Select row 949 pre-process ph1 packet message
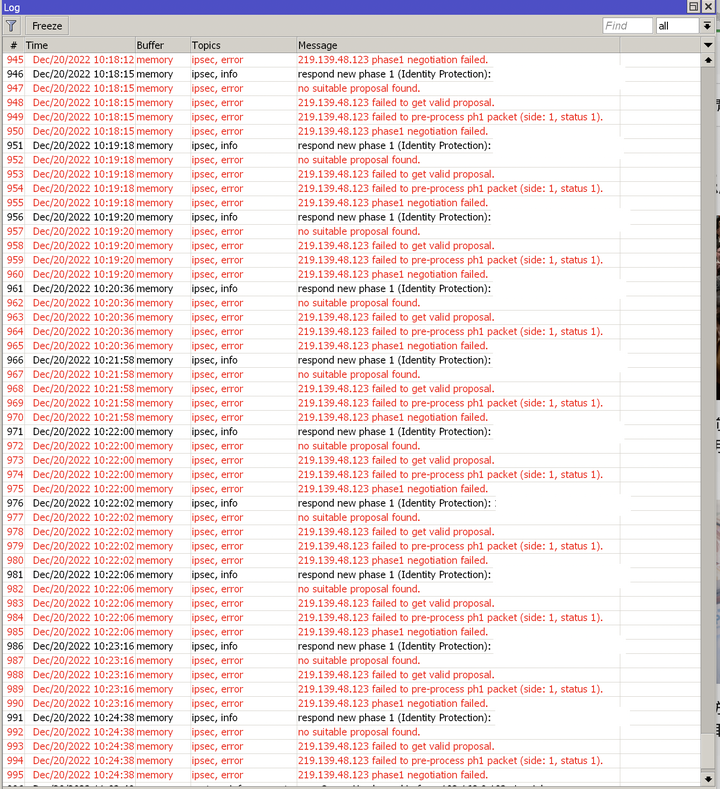Image resolution: width=720 pixels, height=789 pixels. (x=450, y=117)
